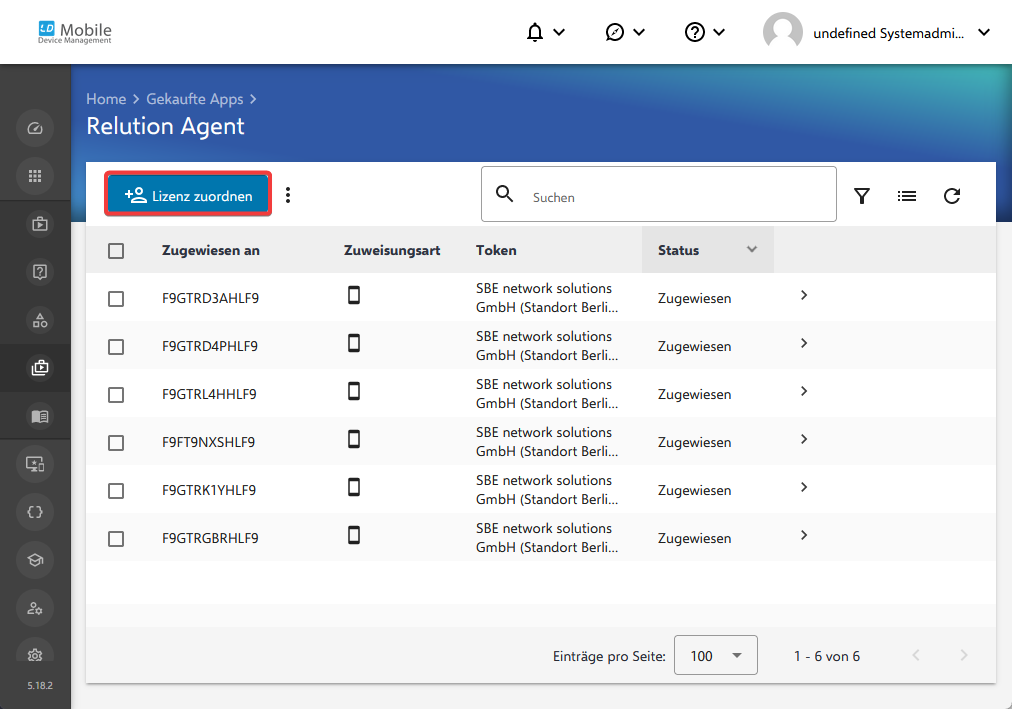
Task: Open the three-dot more options menu
Action: point(288,195)
